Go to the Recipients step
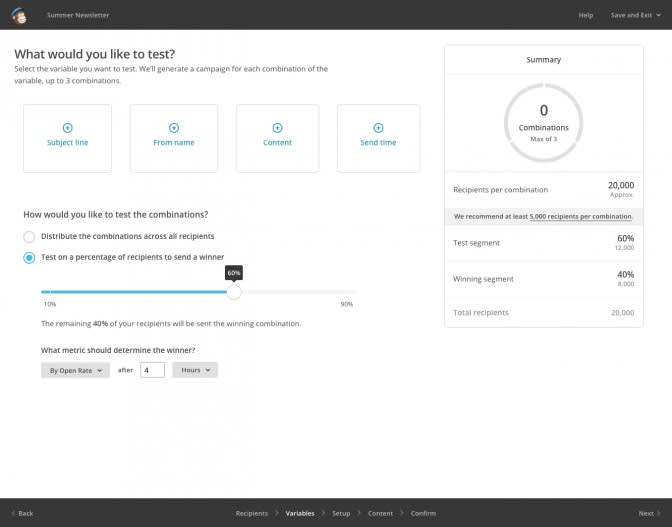This screenshot has width=672, height=527. [251, 513]
